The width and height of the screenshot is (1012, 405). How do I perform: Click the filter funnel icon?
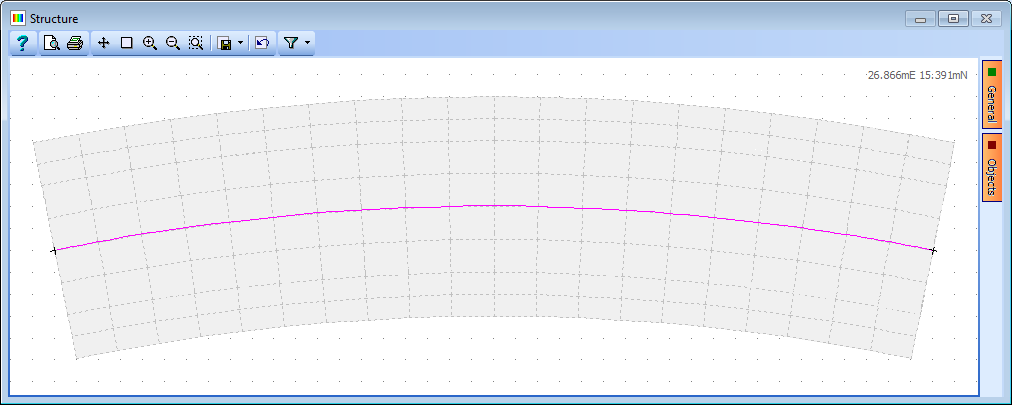pyautogui.click(x=291, y=43)
